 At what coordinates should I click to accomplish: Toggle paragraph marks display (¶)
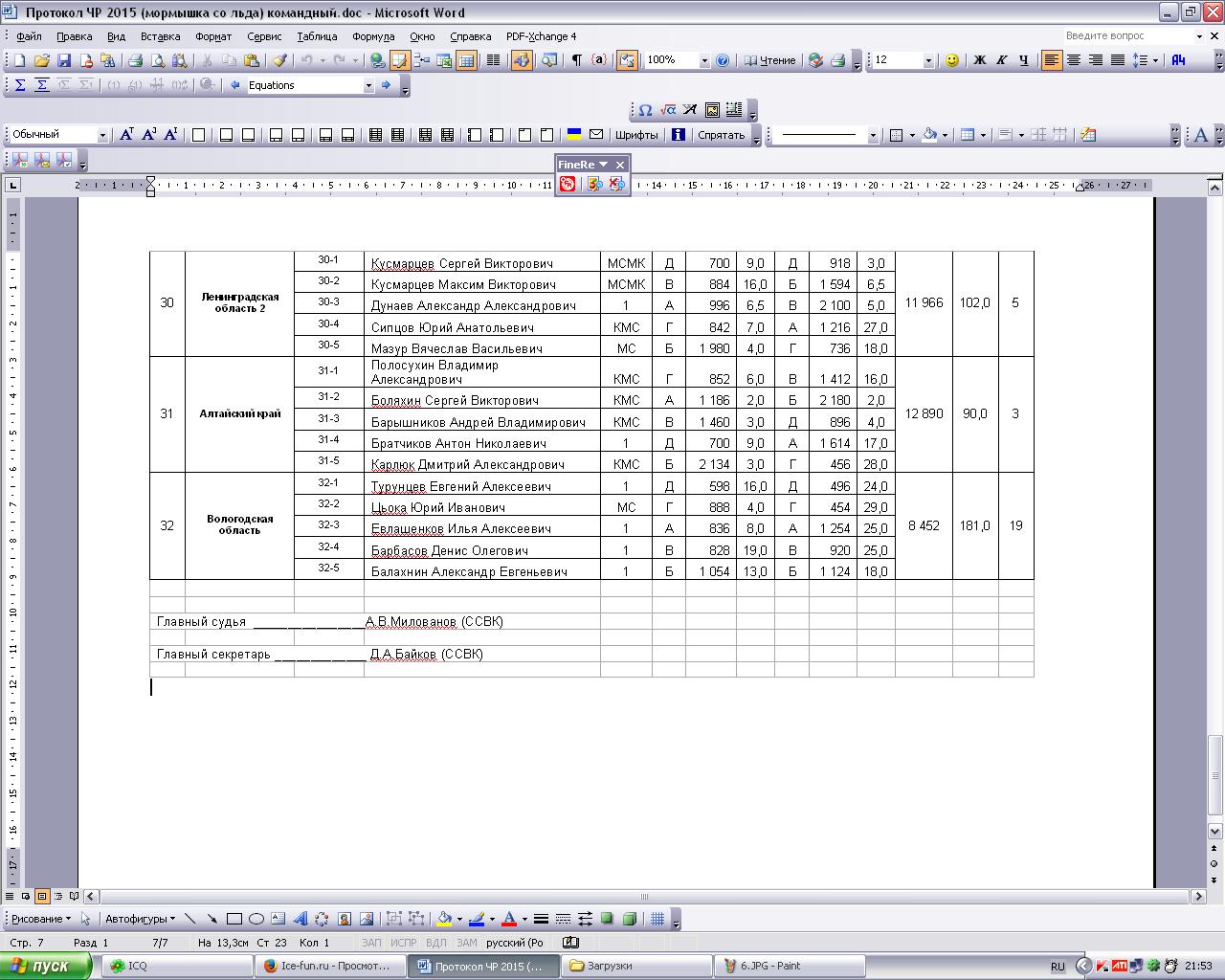click(x=576, y=60)
